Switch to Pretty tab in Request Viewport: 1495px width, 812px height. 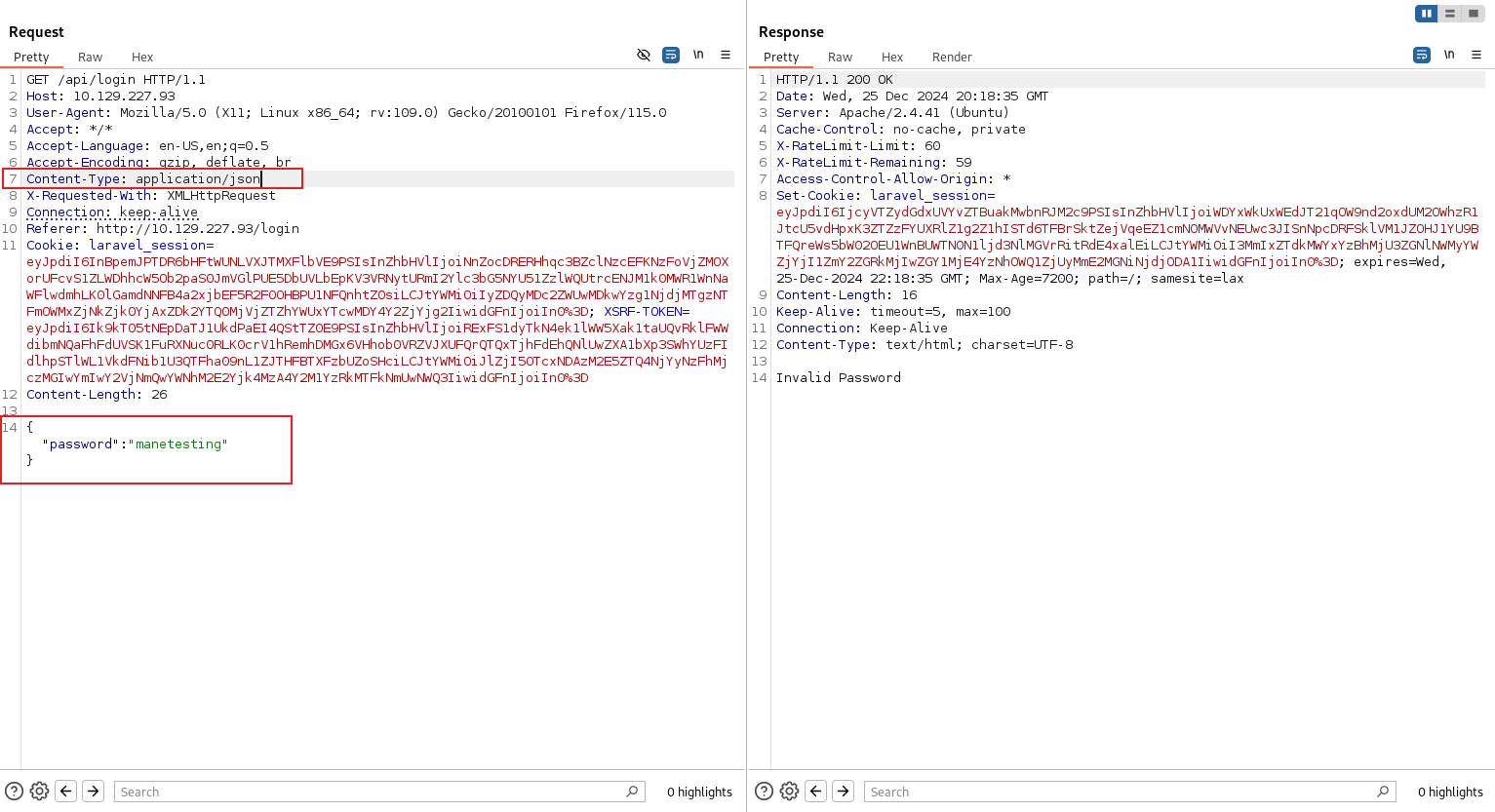coord(31,58)
